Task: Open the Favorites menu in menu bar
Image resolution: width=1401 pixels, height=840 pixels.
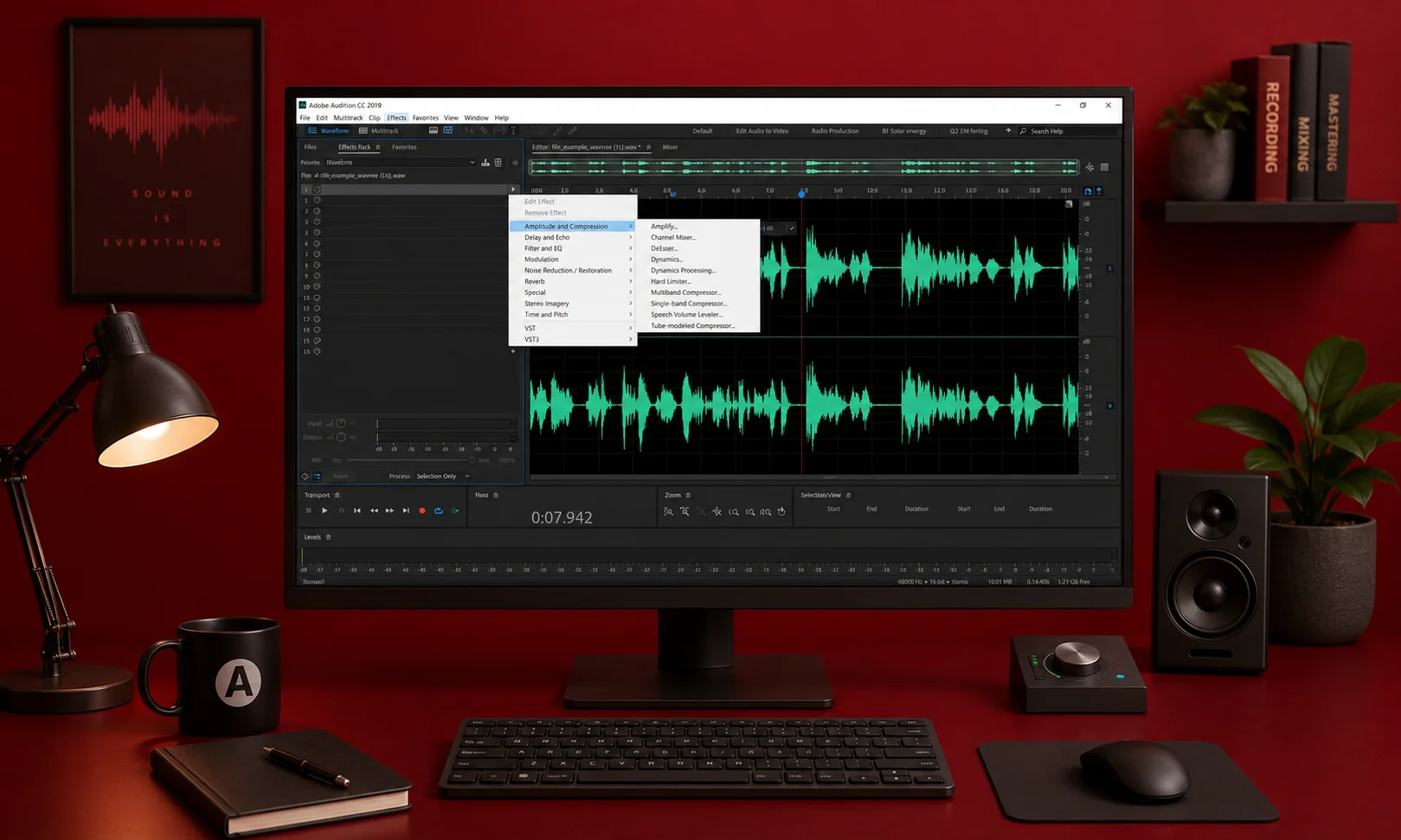Action: coord(425,118)
